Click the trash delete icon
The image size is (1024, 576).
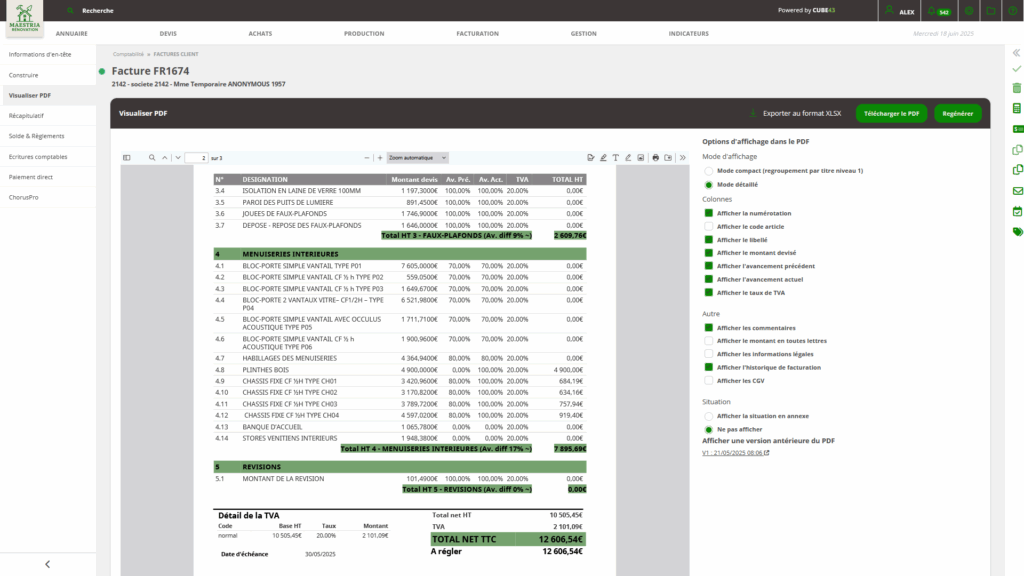1017,88
